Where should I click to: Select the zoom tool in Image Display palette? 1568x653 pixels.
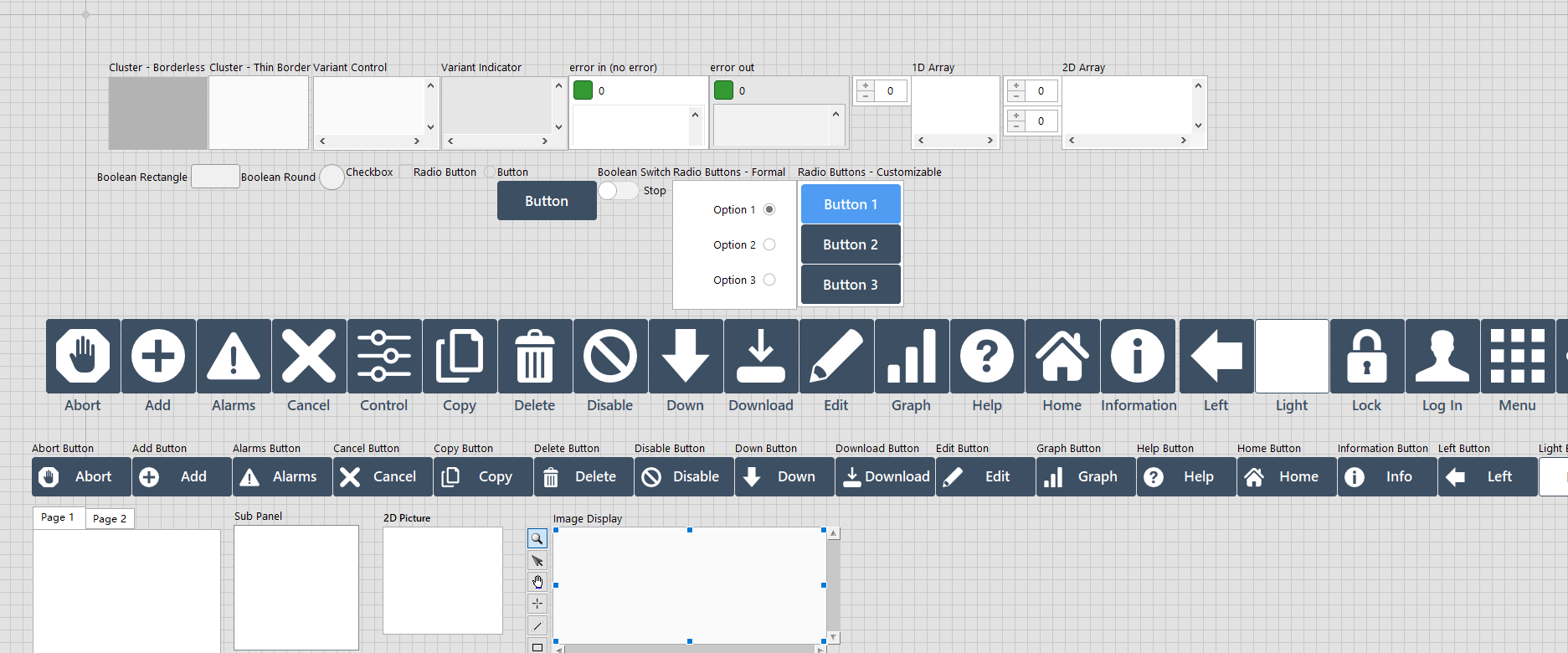pyautogui.click(x=537, y=538)
